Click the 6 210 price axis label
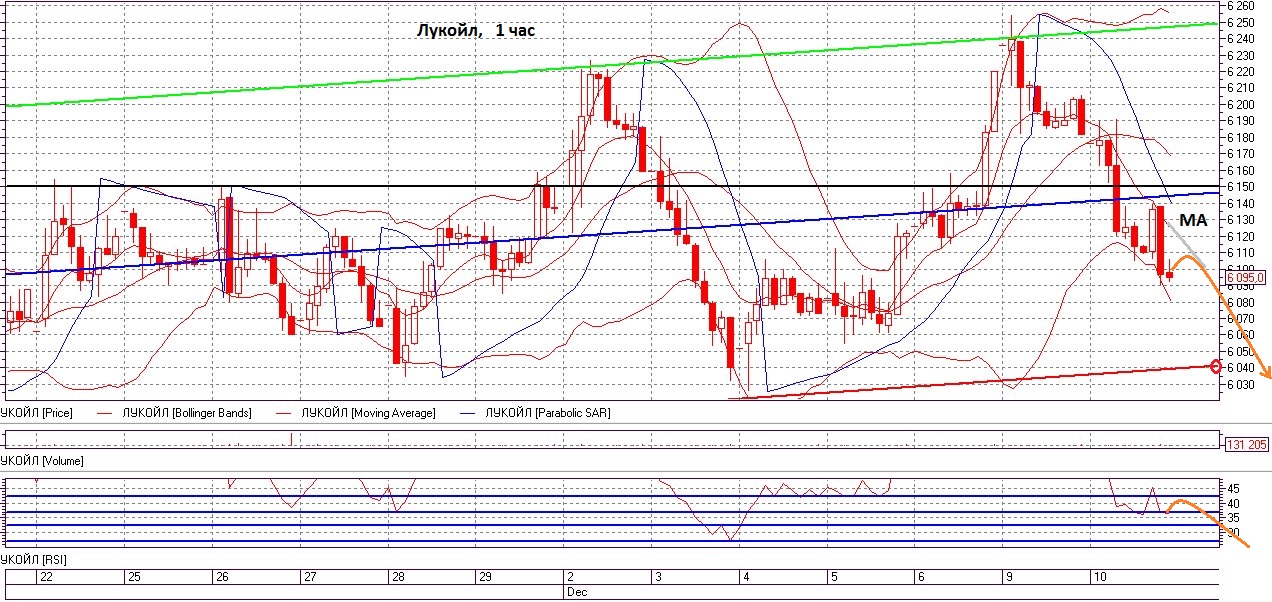This screenshot has height=602, width=1272. 1241,87
